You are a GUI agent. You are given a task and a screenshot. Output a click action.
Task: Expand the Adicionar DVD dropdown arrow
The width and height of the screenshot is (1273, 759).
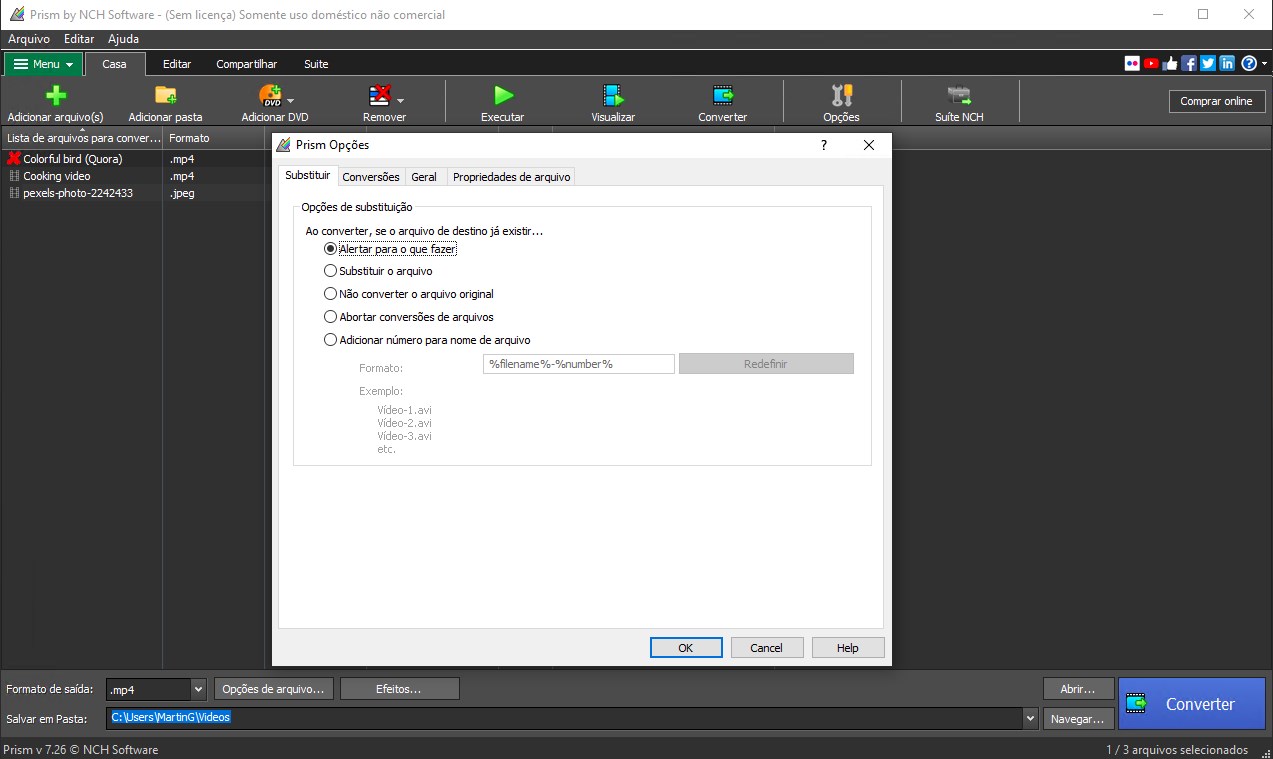pyautogui.click(x=291, y=101)
